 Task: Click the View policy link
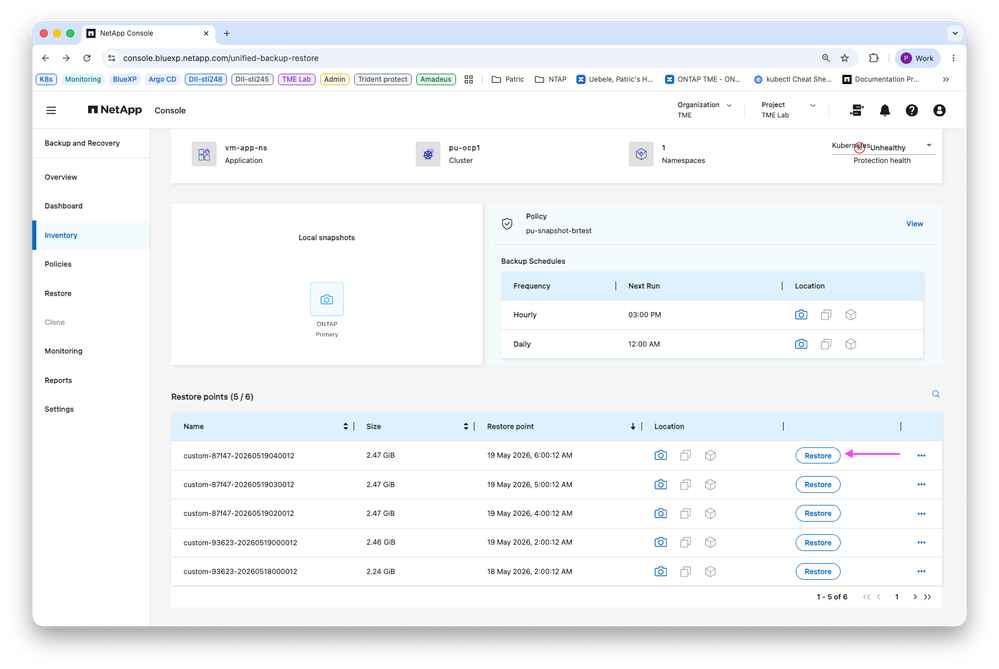[x=914, y=224]
